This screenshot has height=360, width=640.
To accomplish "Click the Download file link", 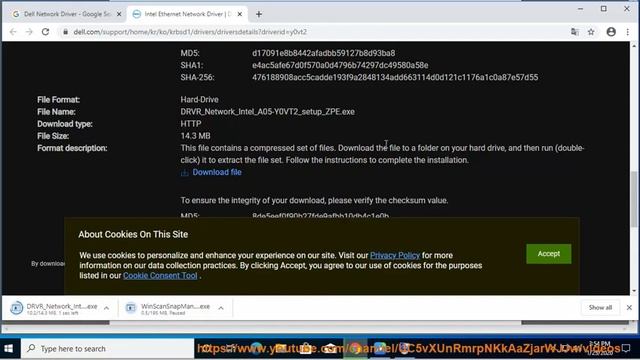I will [x=217, y=172].
